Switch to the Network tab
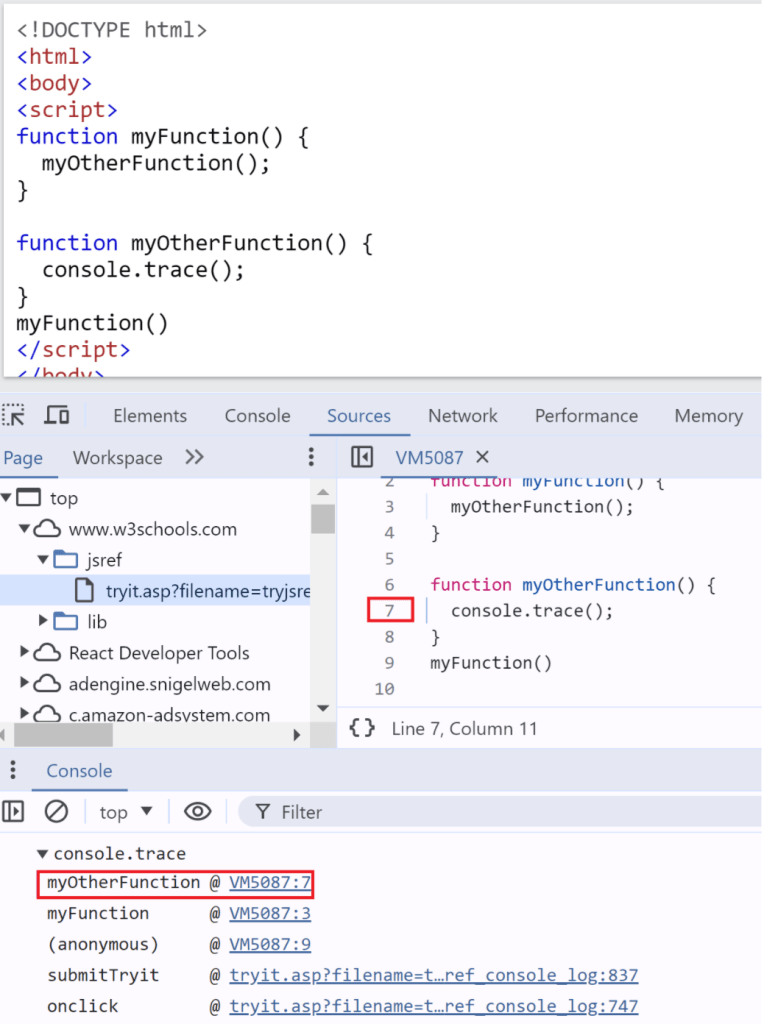764x1024 pixels. pyautogui.click(x=462, y=416)
